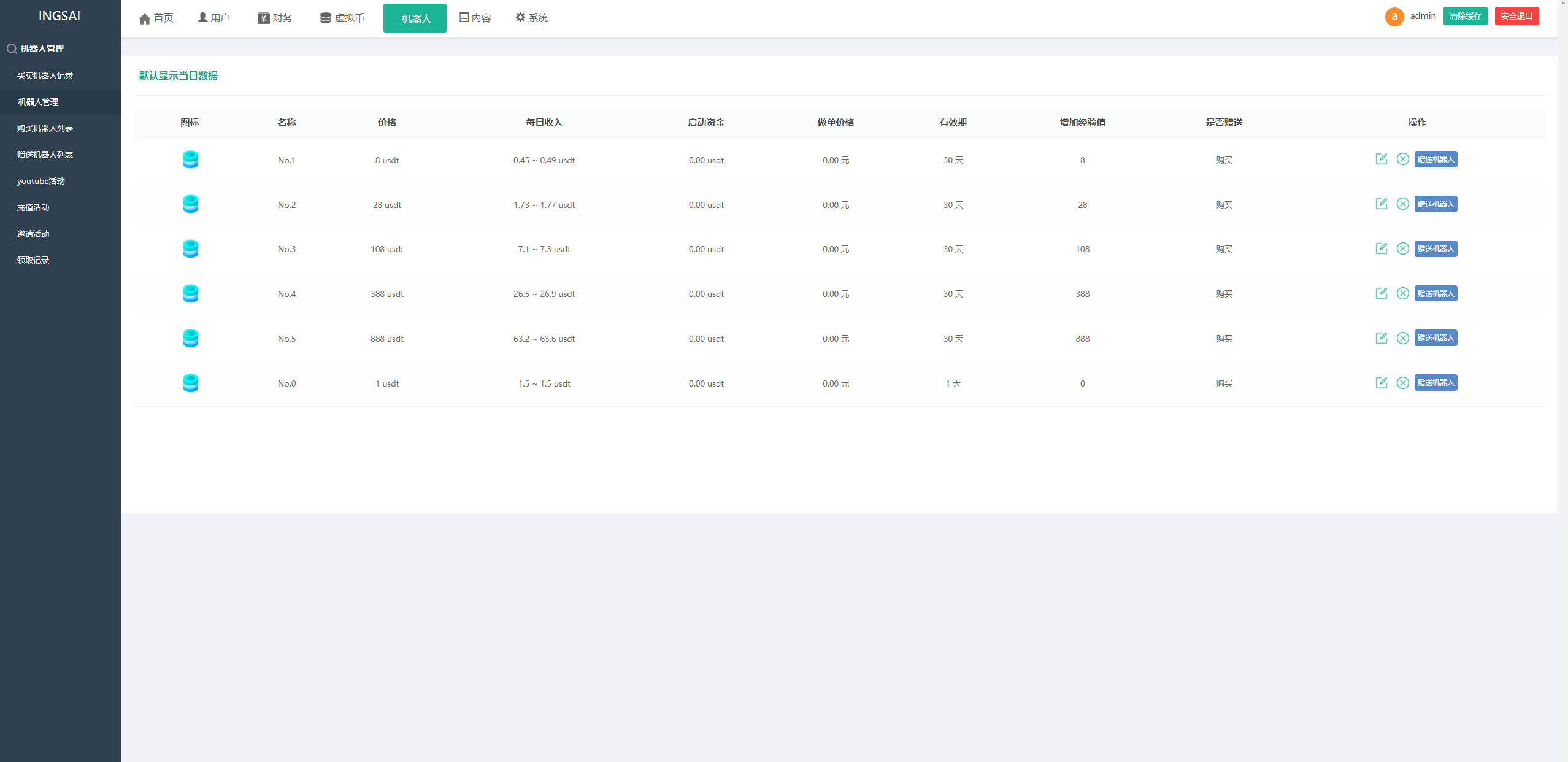Open the 系统 settings menu
The width and height of the screenshot is (1568, 762).
tap(531, 18)
